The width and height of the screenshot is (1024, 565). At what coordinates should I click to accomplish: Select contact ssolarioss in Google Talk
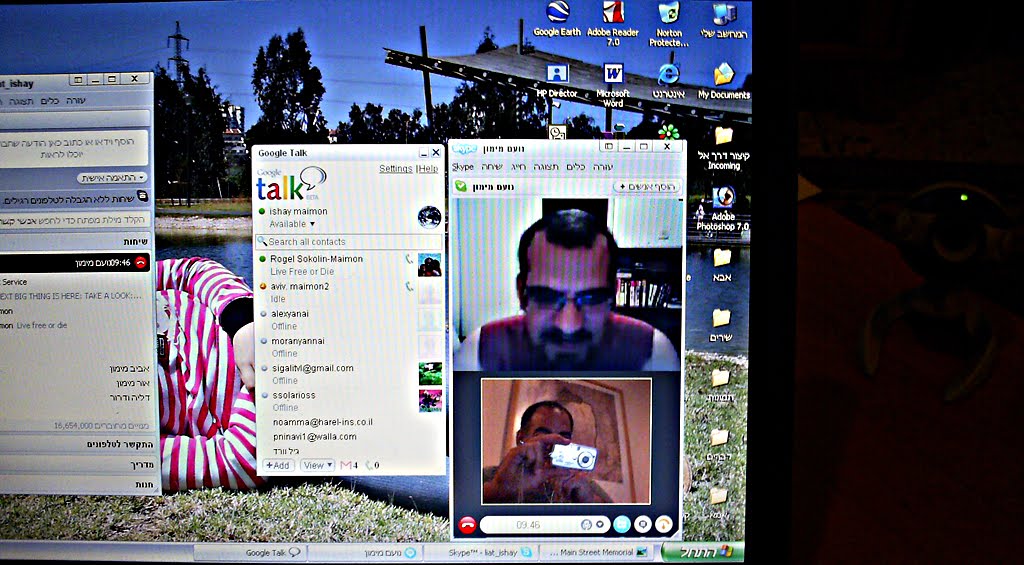coord(348,401)
